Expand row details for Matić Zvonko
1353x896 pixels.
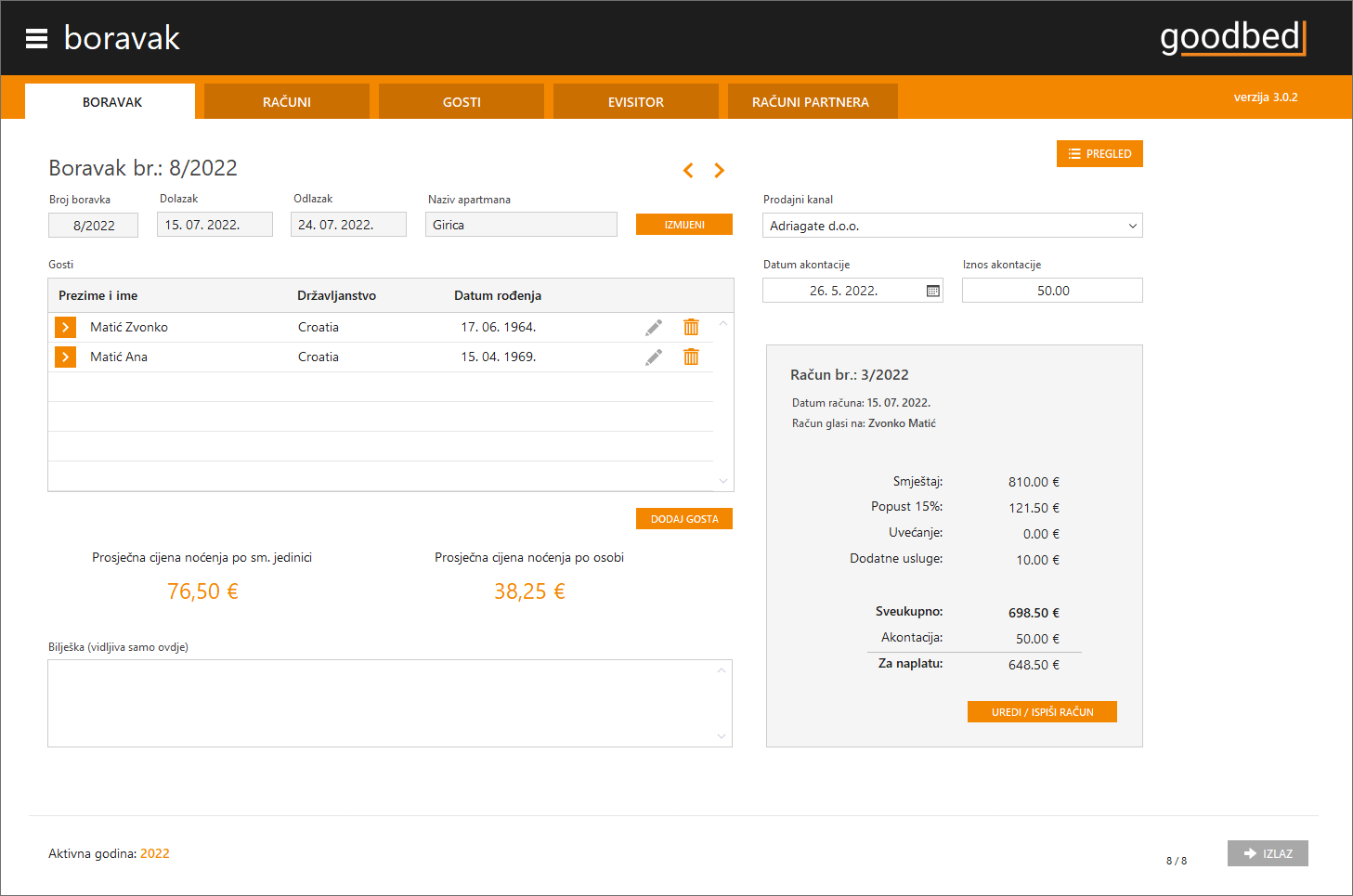(65, 327)
